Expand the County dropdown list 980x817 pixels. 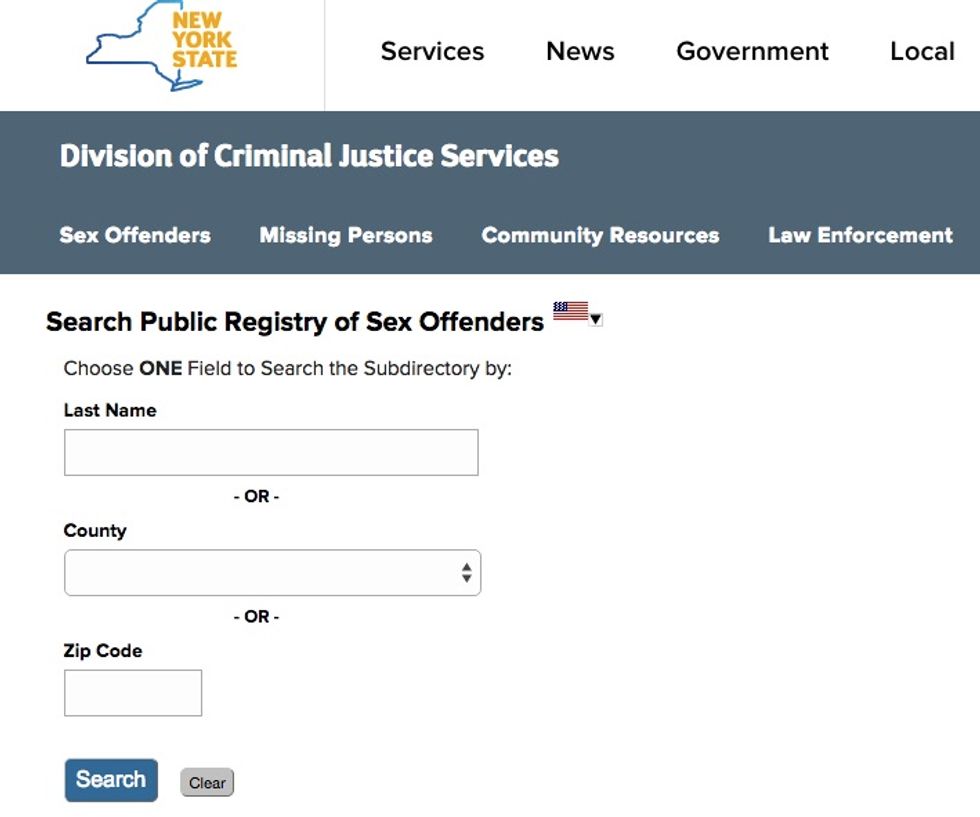(x=272, y=573)
